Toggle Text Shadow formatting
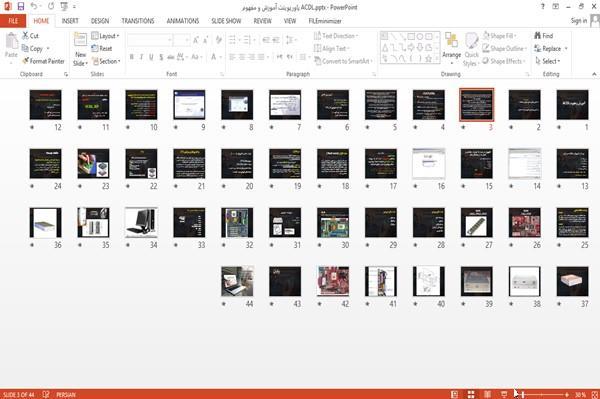Viewport: 600px width, 399px height. pyautogui.click(x=161, y=57)
